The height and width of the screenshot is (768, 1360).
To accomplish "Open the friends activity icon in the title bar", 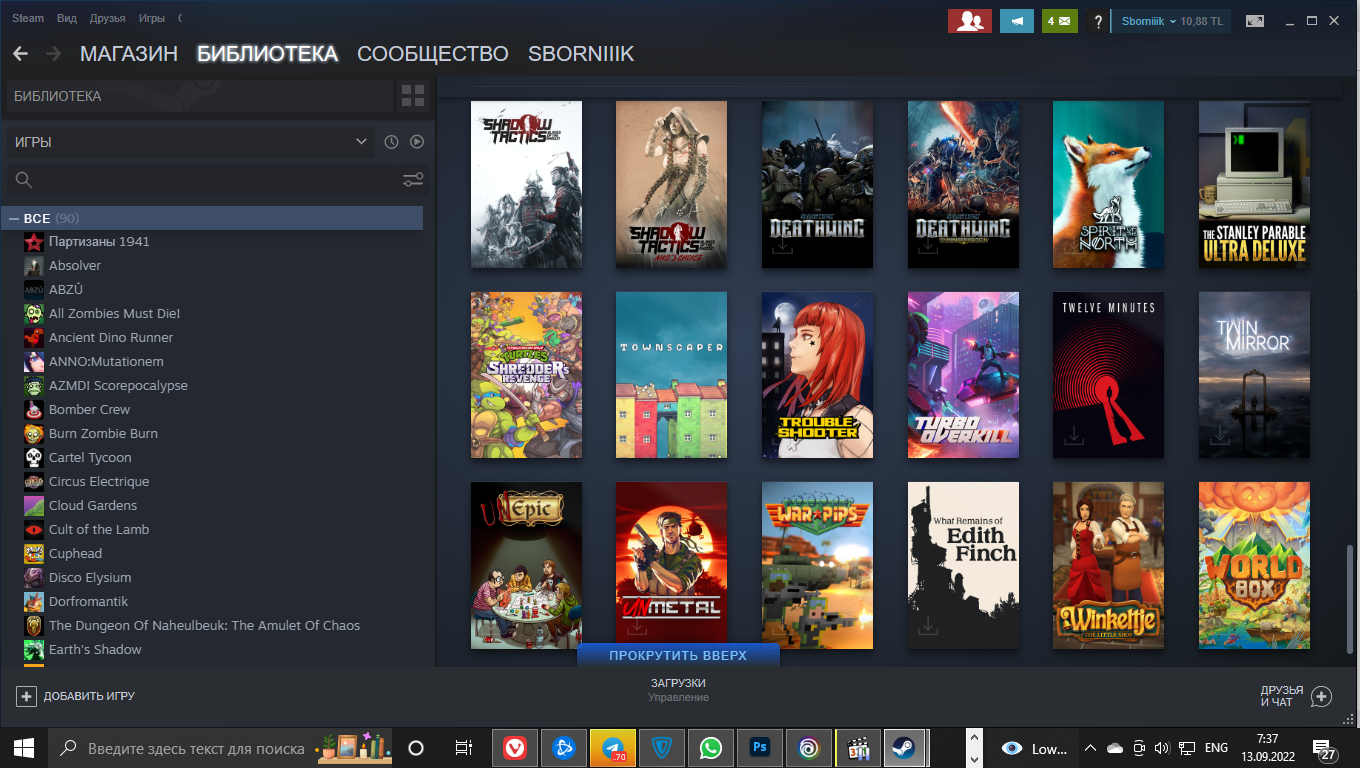I will pyautogui.click(x=969, y=21).
